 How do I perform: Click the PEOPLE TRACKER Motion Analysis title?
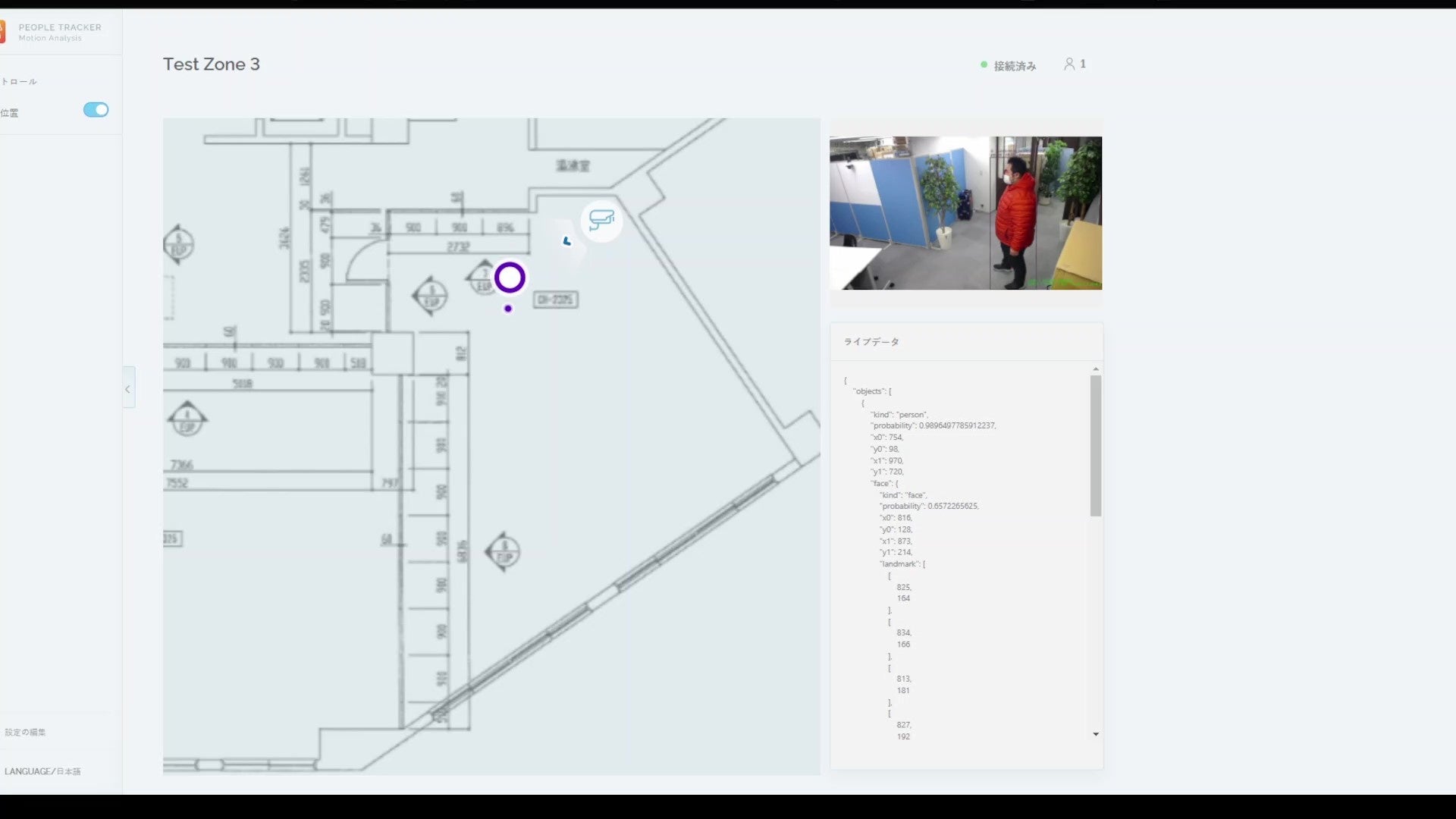[x=59, y=32]
